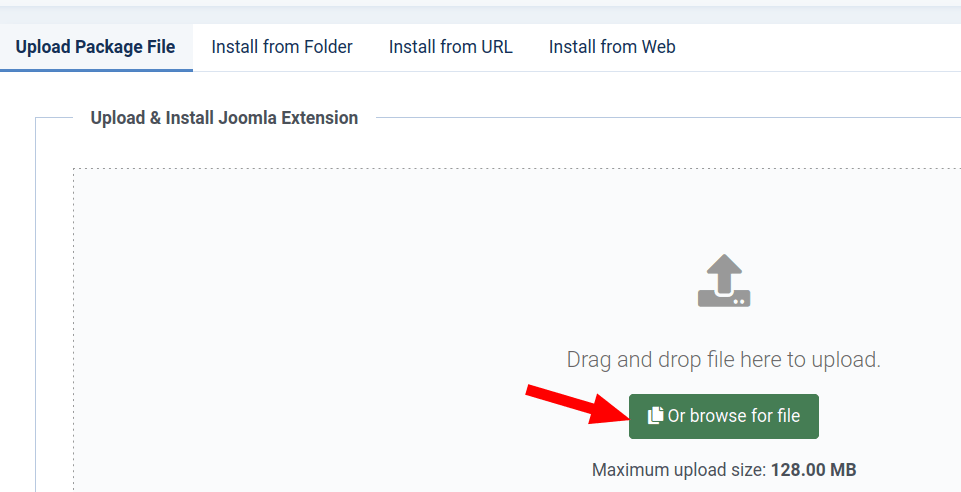961x492 pixels.
Task: Click the tray base of the upload icon
Action: pos(724,298)
